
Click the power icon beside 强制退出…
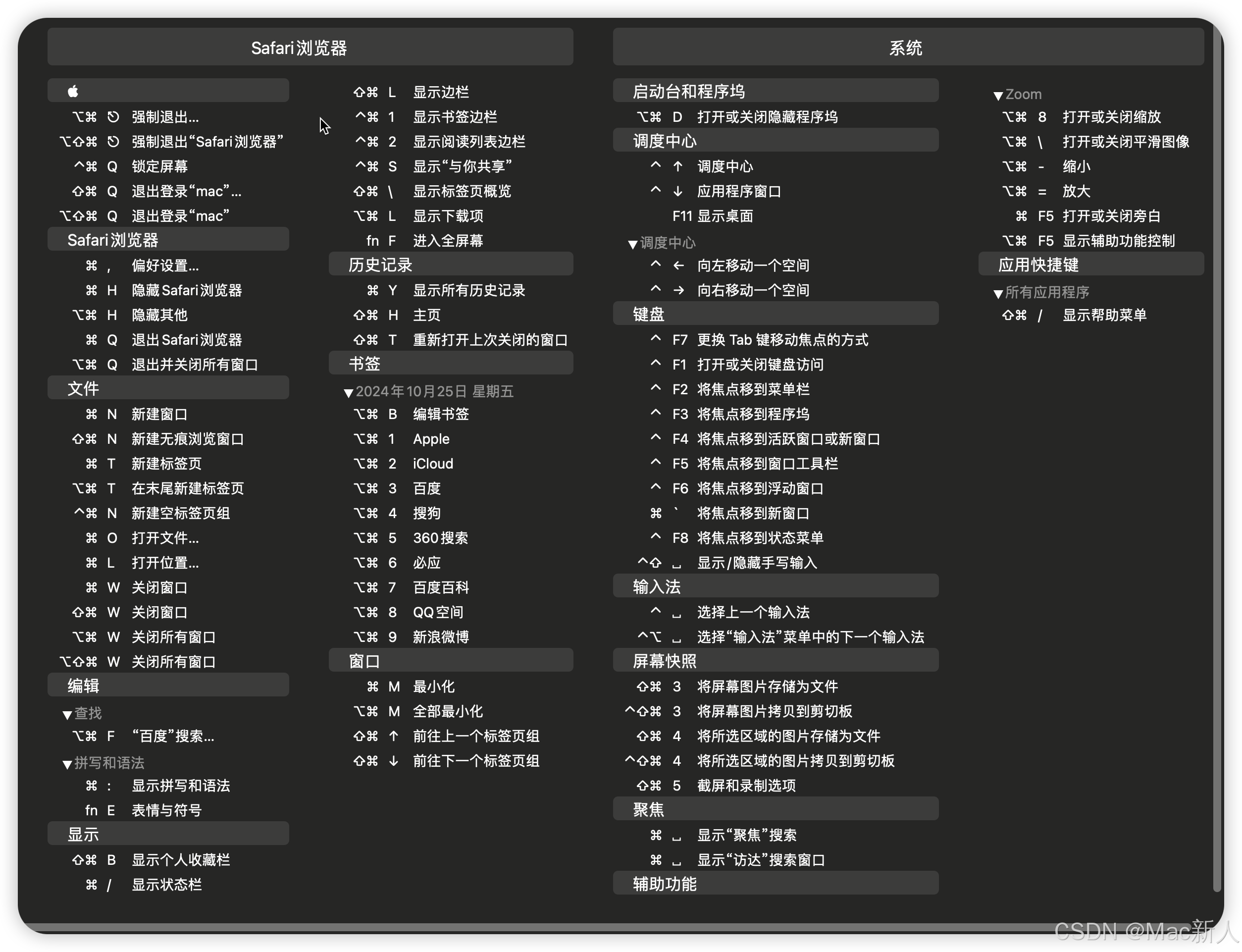pyautogui.click(x=113, y=117)
